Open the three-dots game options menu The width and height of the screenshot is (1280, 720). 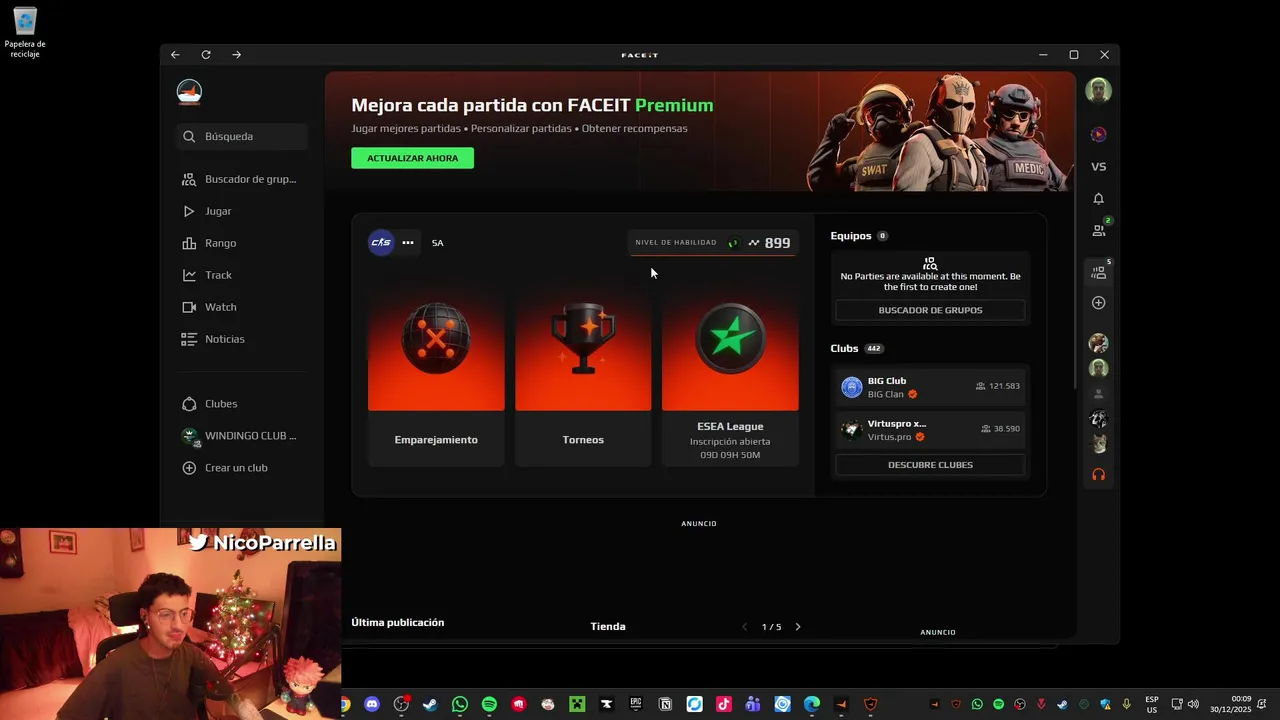(x=408, y=242)
